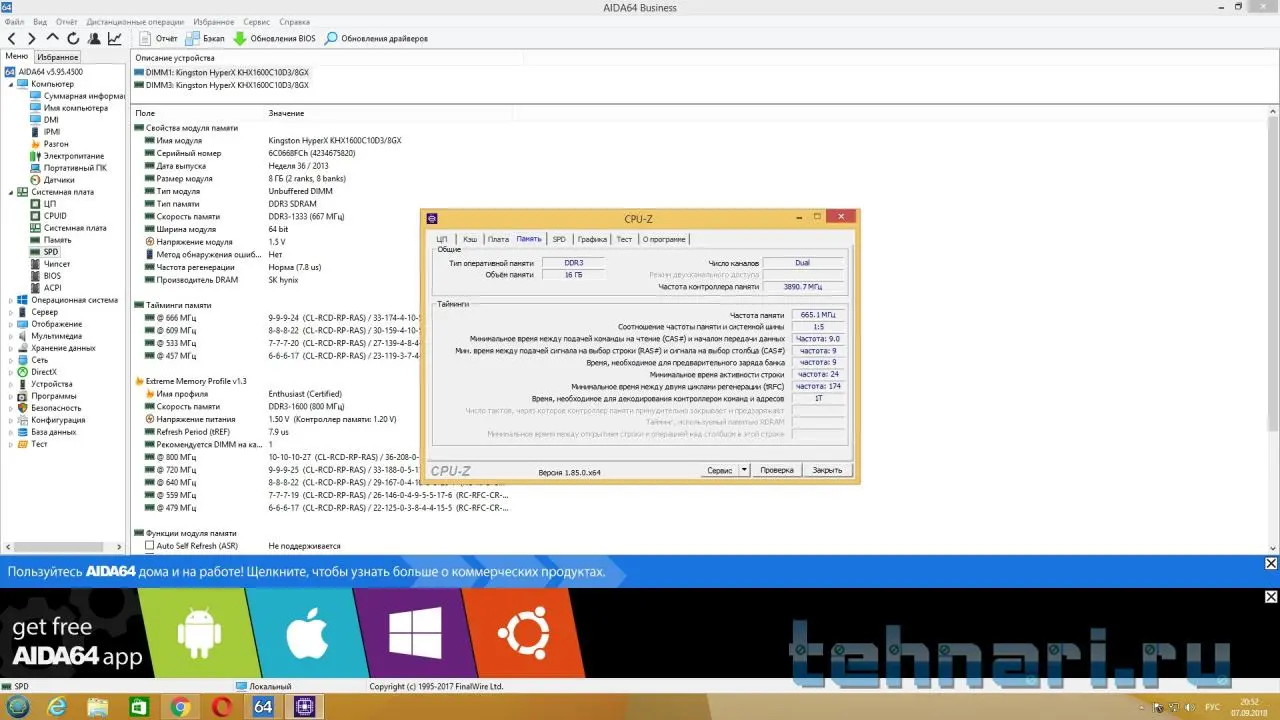
Task: Select DIMM3 Kingston HyperX device row
Action: click(227, 85)
